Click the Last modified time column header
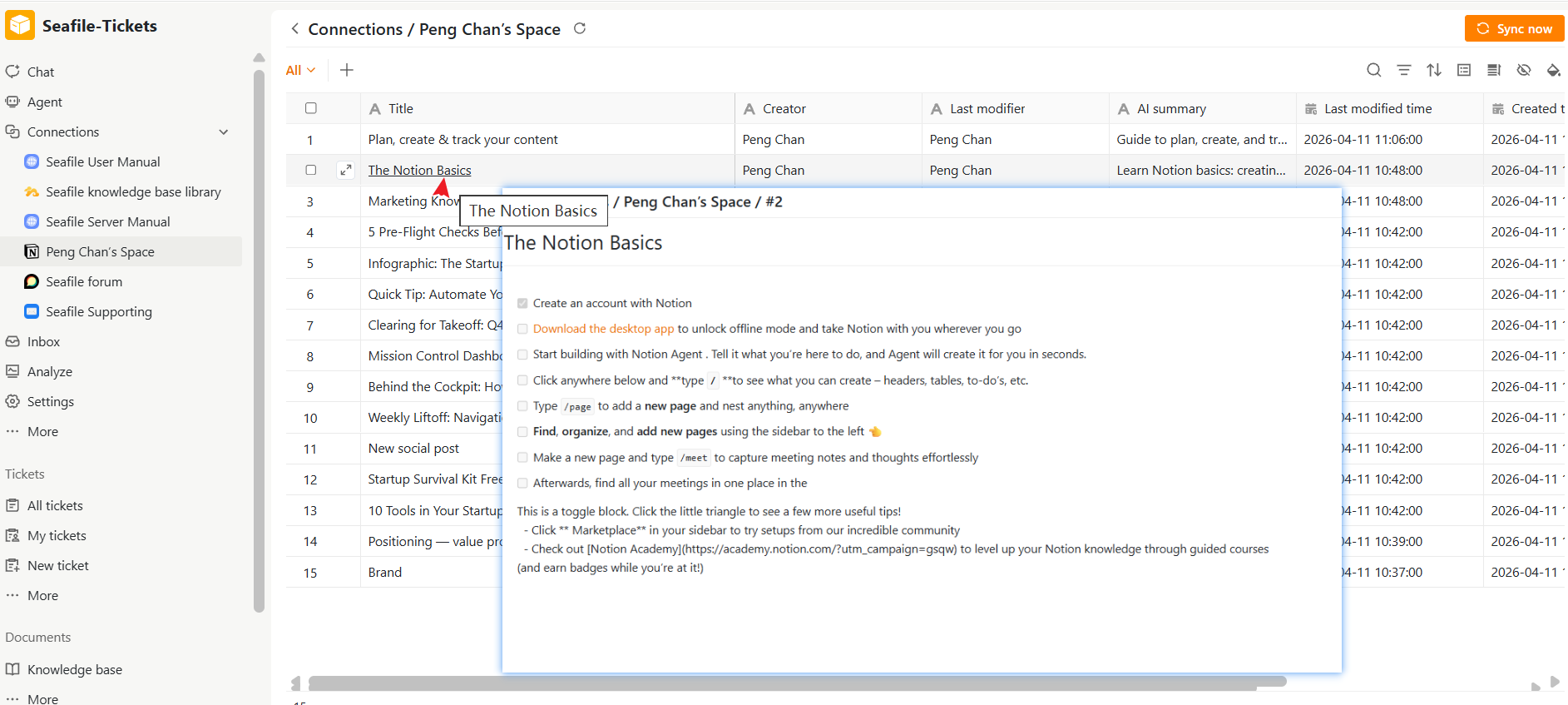 pyautogui.click(x=1390, y=108)
